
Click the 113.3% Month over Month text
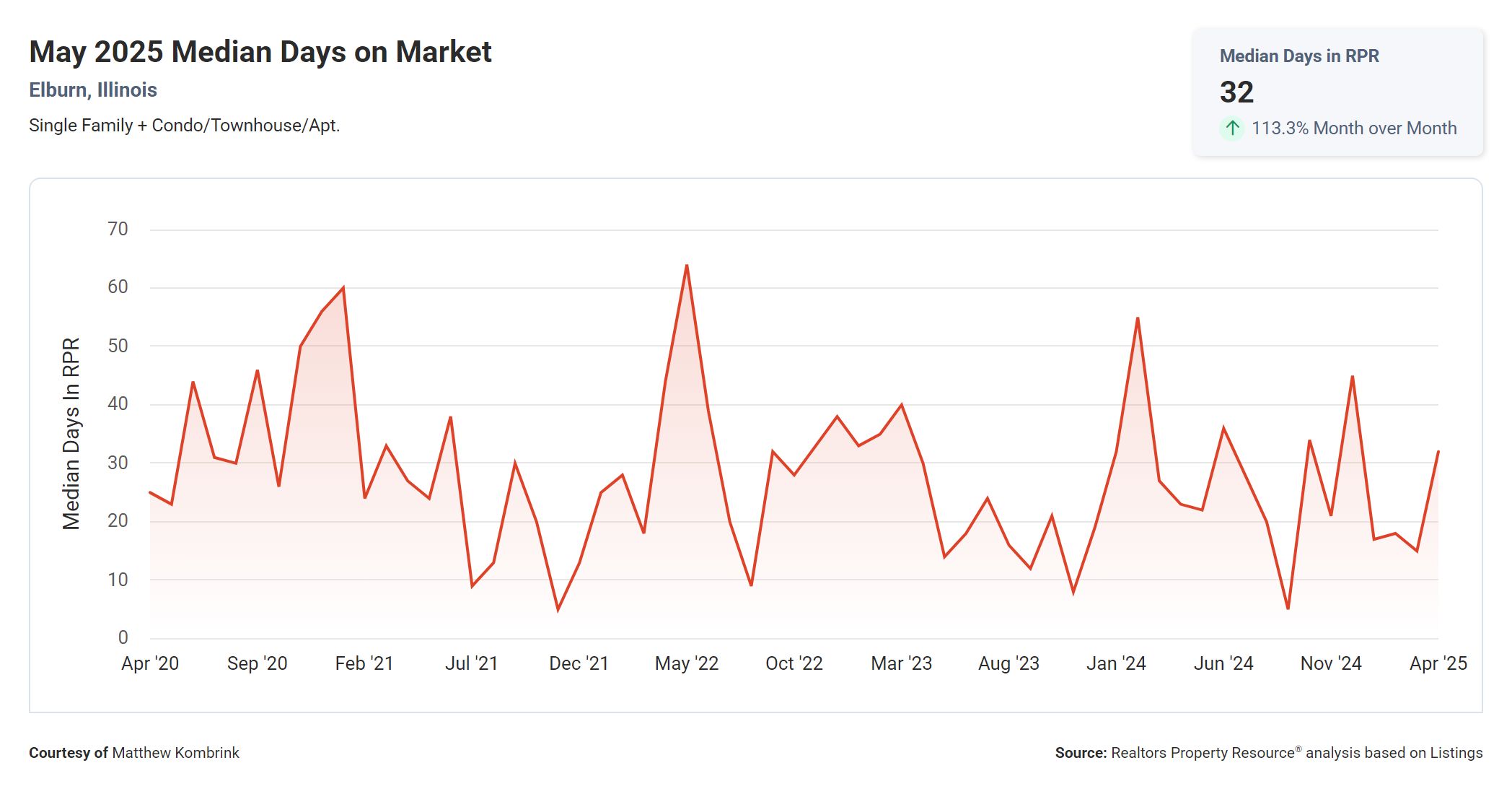[1353, 128]
